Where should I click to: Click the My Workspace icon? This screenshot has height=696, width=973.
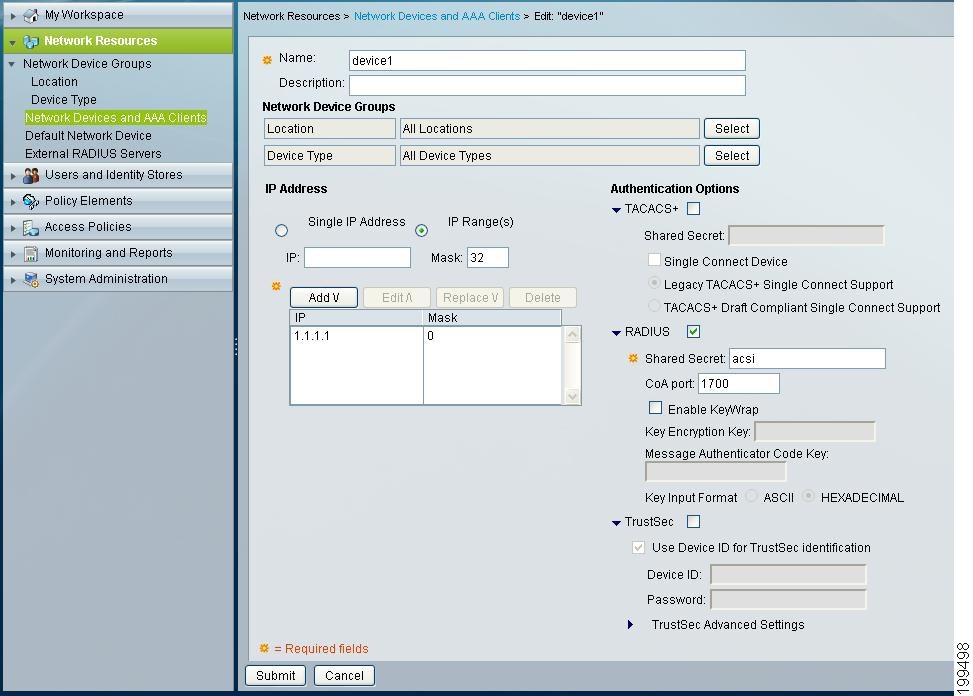click(30, 14)
